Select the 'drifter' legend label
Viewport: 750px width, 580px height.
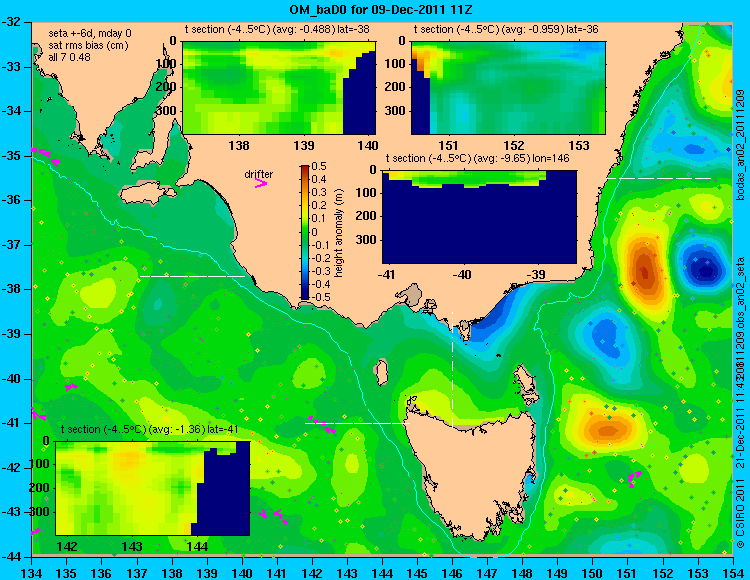coord(259,174)
